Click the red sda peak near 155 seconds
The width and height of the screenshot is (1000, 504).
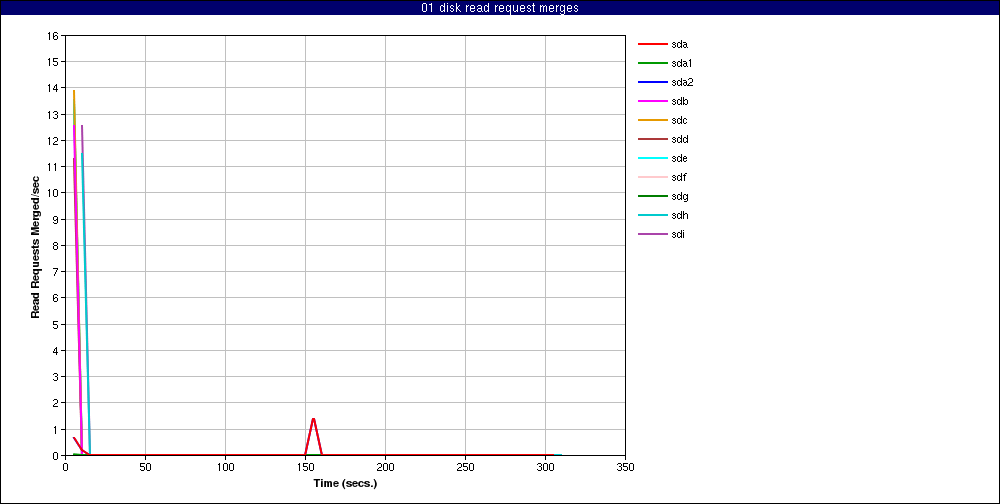click(313, 419)
